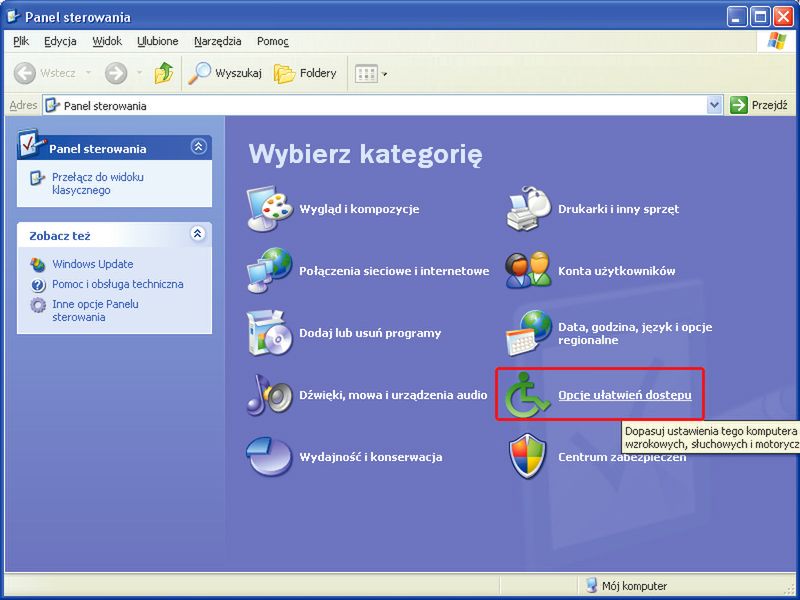
Task: Open the address bar dropdown arrow
Action: coord(714,106)
